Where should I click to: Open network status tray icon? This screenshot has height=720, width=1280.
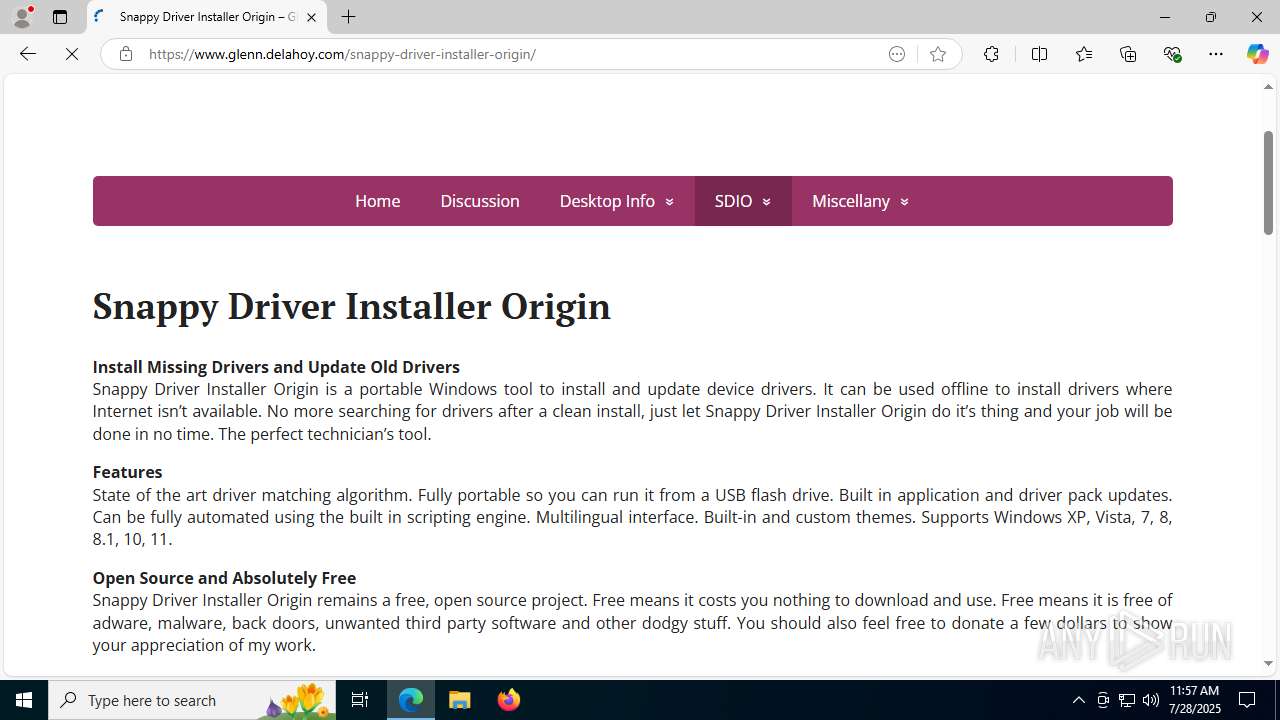tap(1127, 700)
